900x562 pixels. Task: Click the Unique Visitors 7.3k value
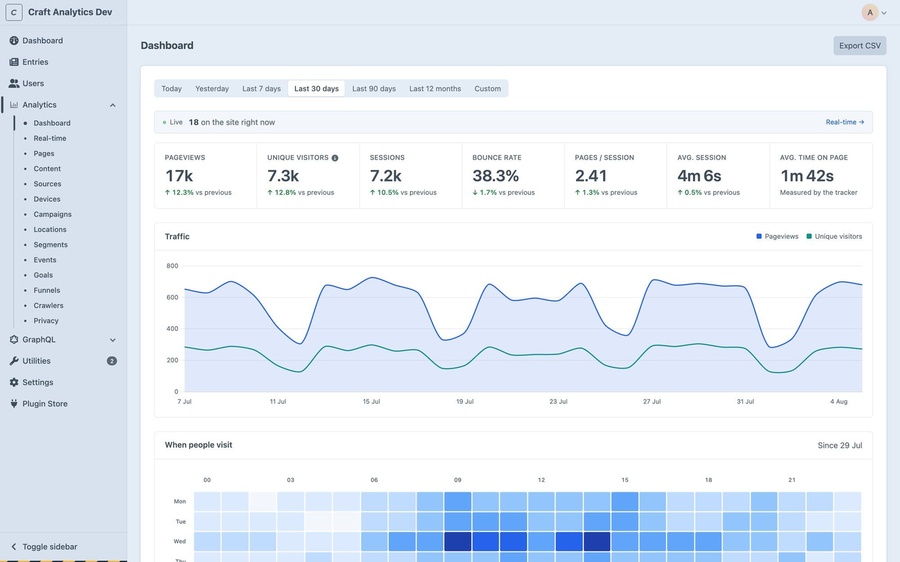point(283,176)
